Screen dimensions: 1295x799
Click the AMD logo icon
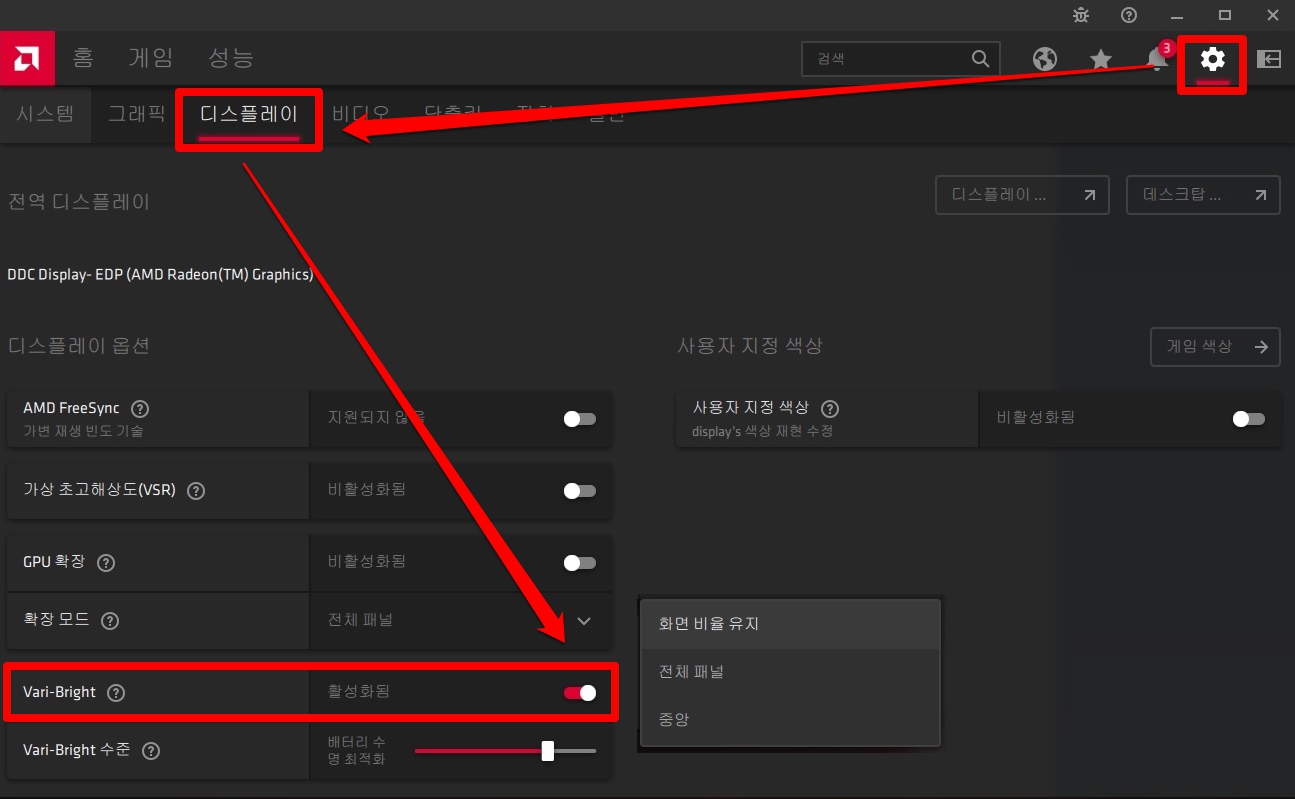coord(27,59)
